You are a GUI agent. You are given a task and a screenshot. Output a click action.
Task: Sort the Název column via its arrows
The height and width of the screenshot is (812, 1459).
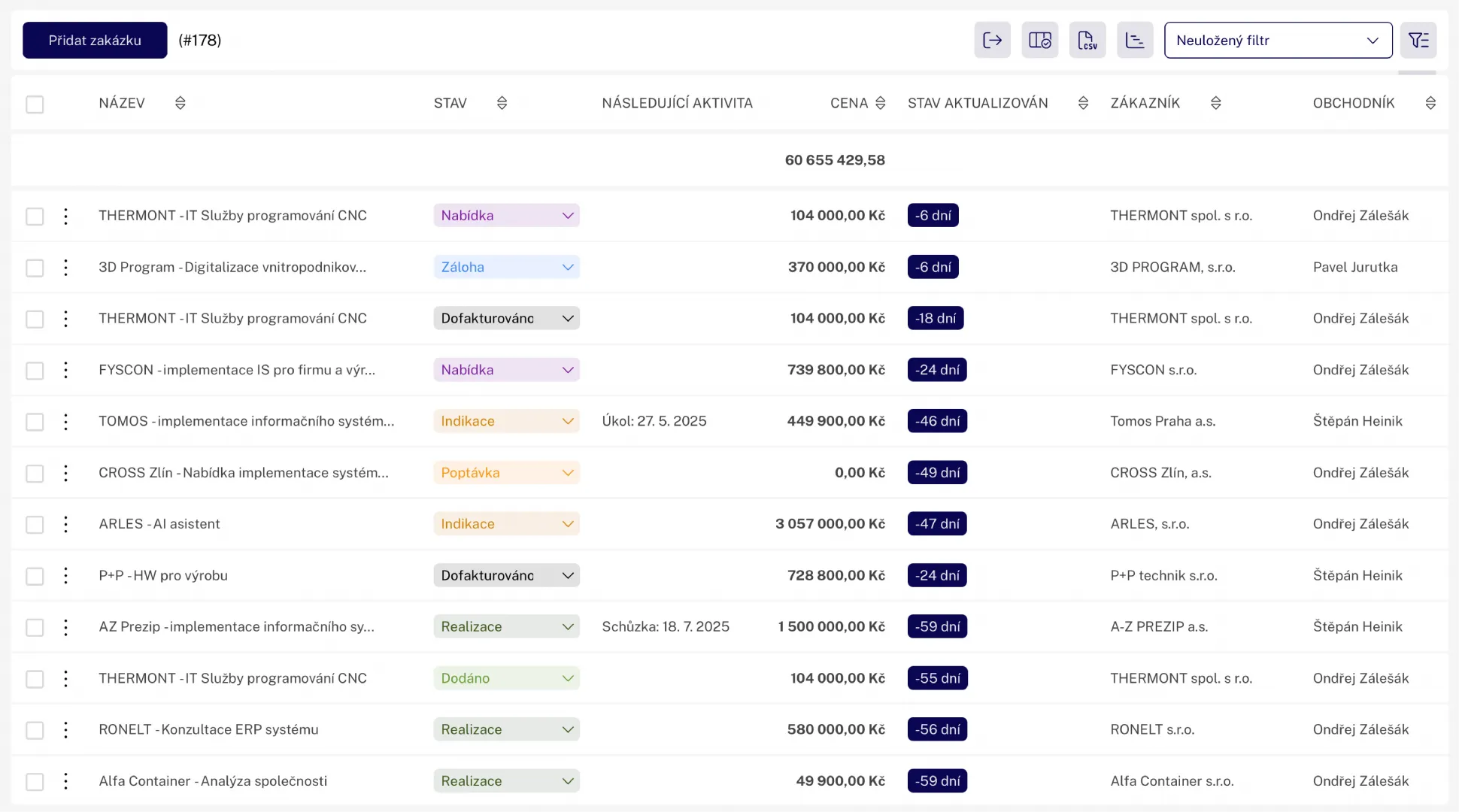click(x=180, y=103)
